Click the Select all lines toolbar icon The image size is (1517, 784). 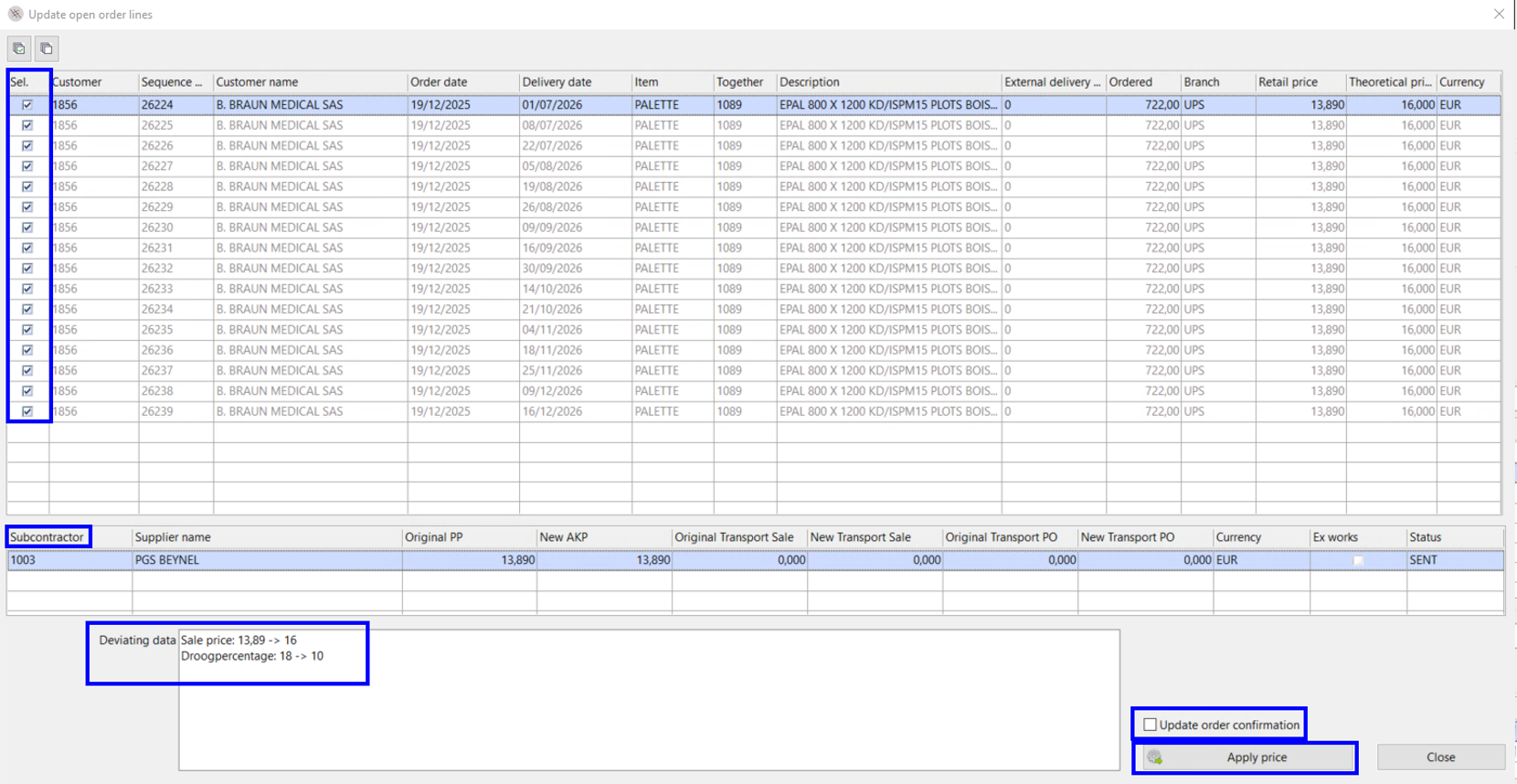click(x=19, y=48)
